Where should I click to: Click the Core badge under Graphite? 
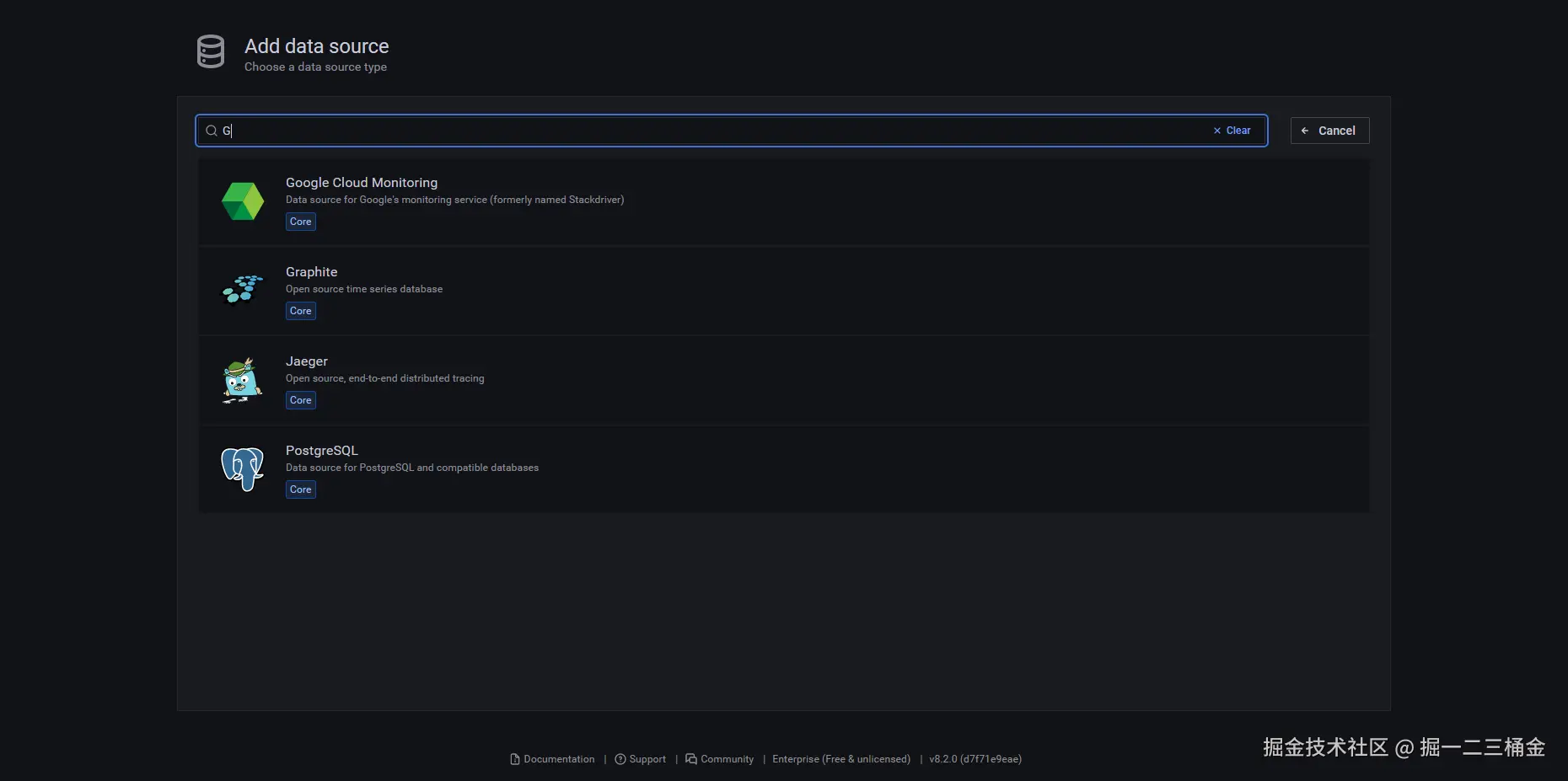click(301, 311)
